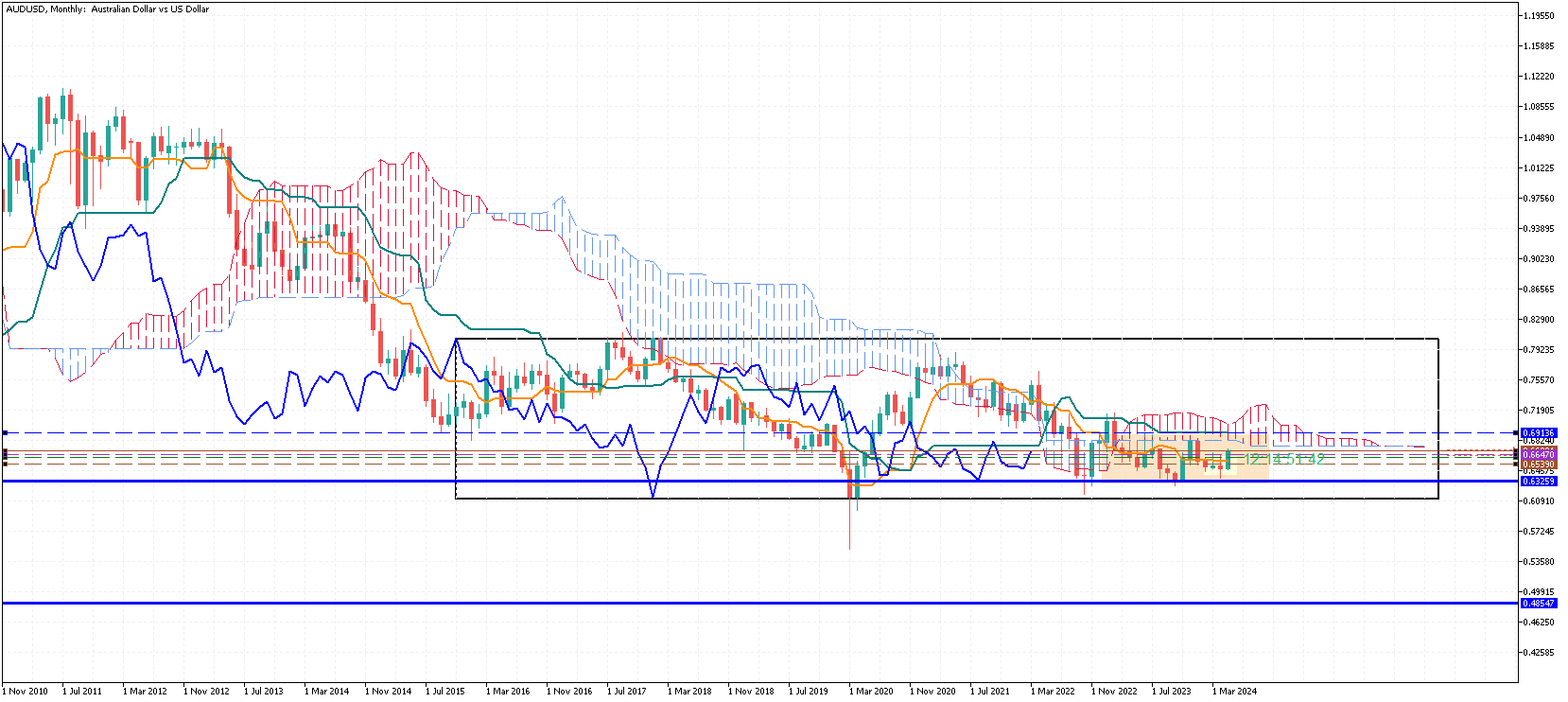Select the 0.63259 price tag on axis
Viewport: 1568px width, 702px height.
tap(1539, 481)
